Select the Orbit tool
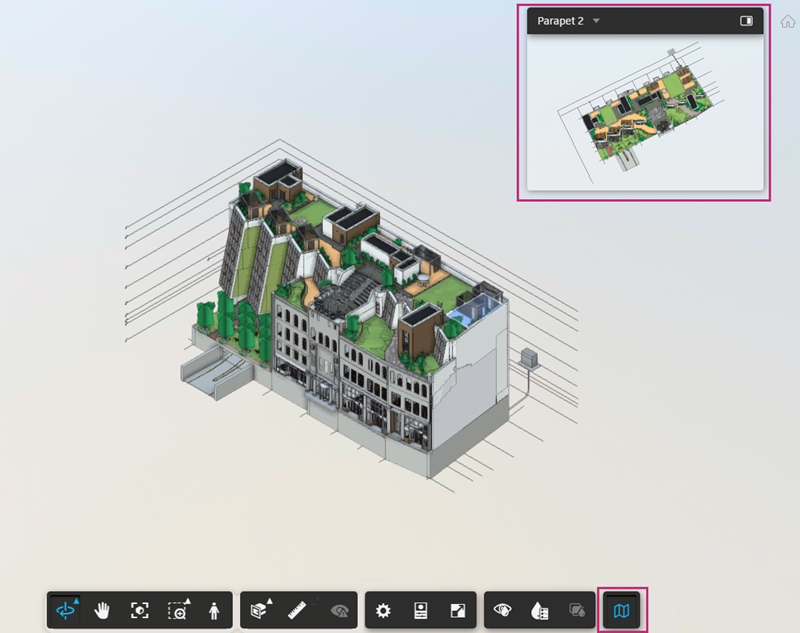This screenshot has width=800, height=633. (x=66, y=610)
